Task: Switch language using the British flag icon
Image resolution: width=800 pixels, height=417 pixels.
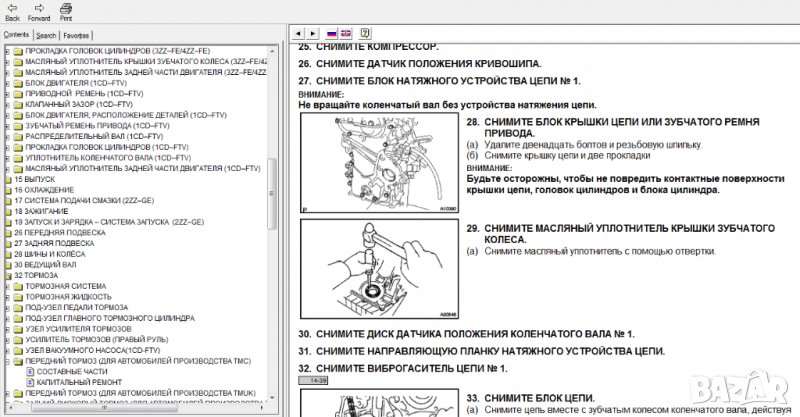Action: click(345, 33)
